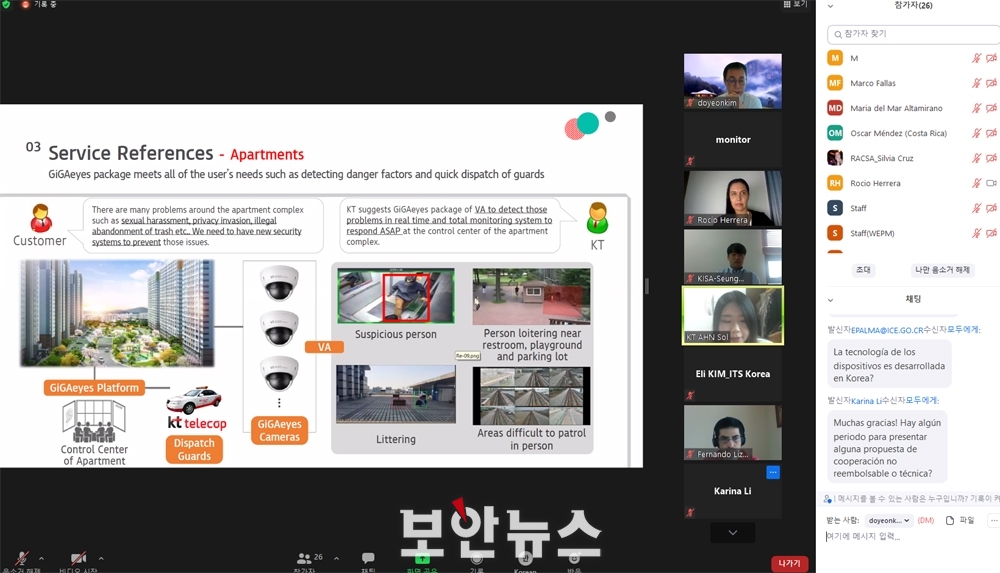
Task: Click RACSA_Silvia Cruz mic icon
Action: tap(976, 158)
